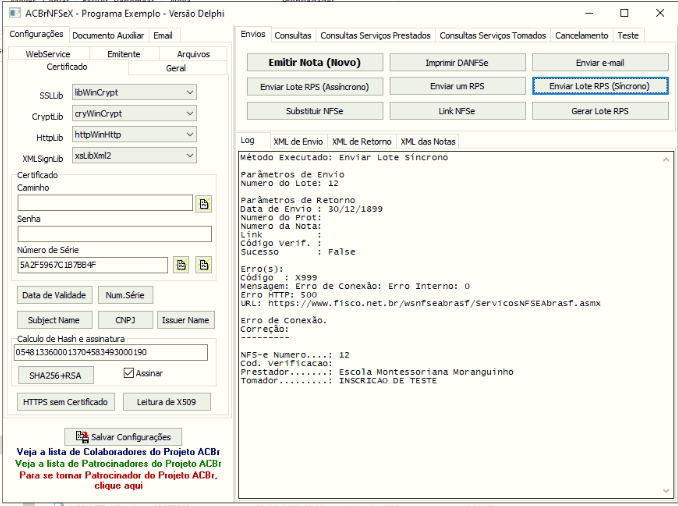Viewport: 678px width, 506px height.
Task: Open the CryptLib dropdown
Action: 134,113
